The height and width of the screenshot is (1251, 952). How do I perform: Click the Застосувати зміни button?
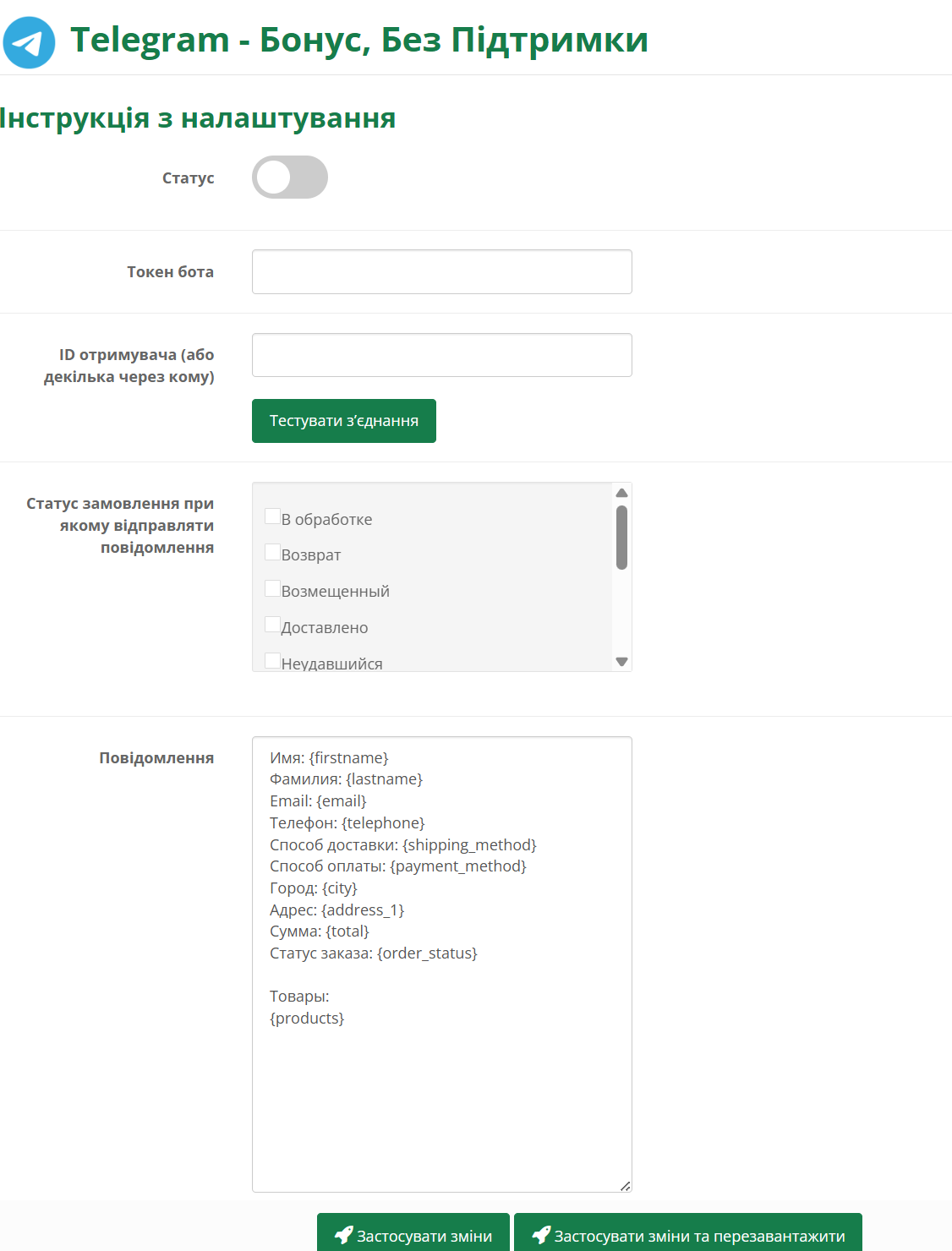(413, 1232)
